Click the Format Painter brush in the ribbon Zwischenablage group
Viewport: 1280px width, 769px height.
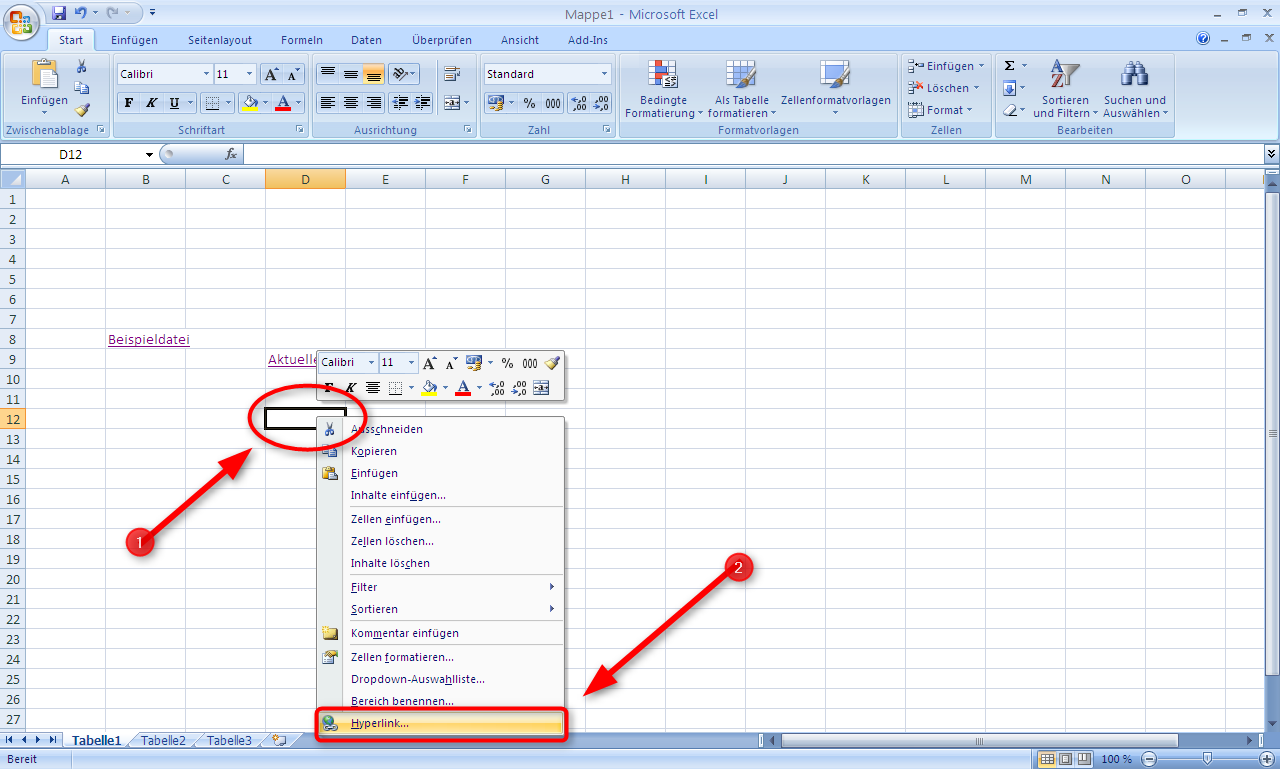82,110
